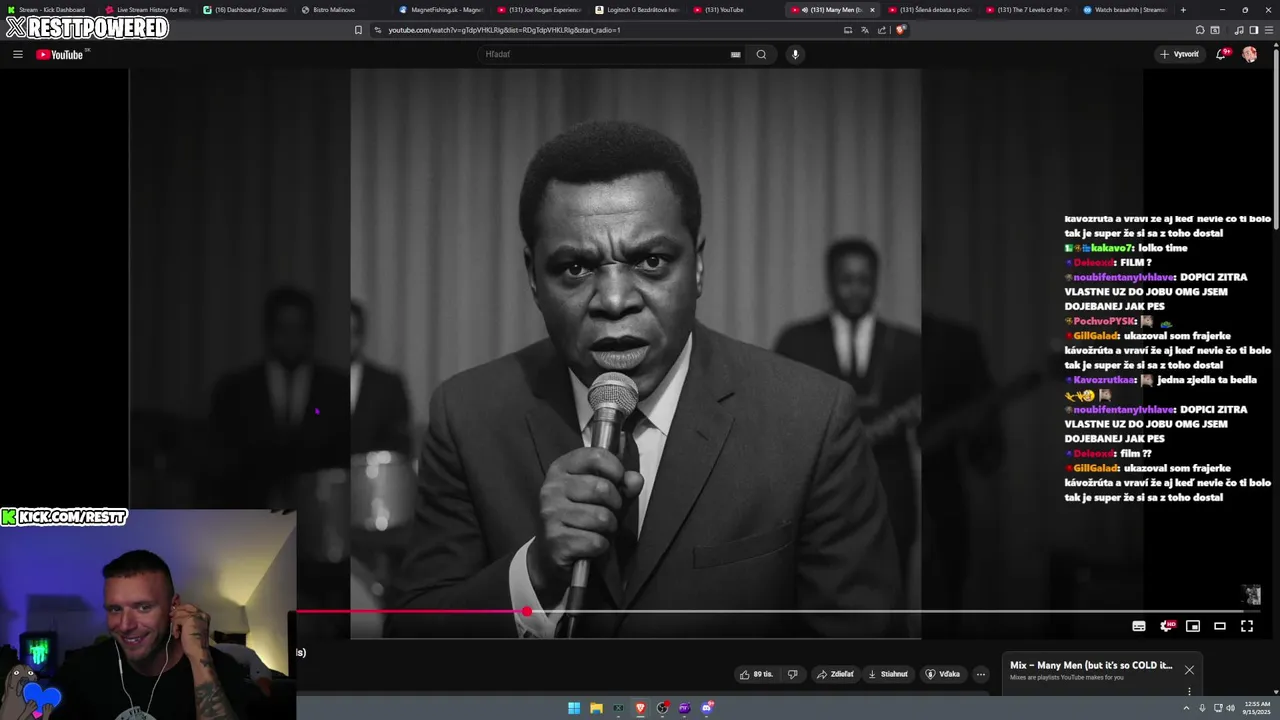The width and height of the screenshot is (1280, 720).
Task: Toggle subtitles on the video player
Action: (x=1139, y=626)
